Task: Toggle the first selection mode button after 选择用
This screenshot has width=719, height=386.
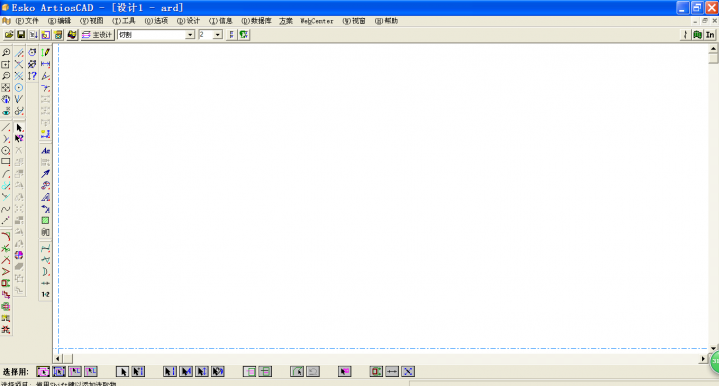Action: click(43, 371)
